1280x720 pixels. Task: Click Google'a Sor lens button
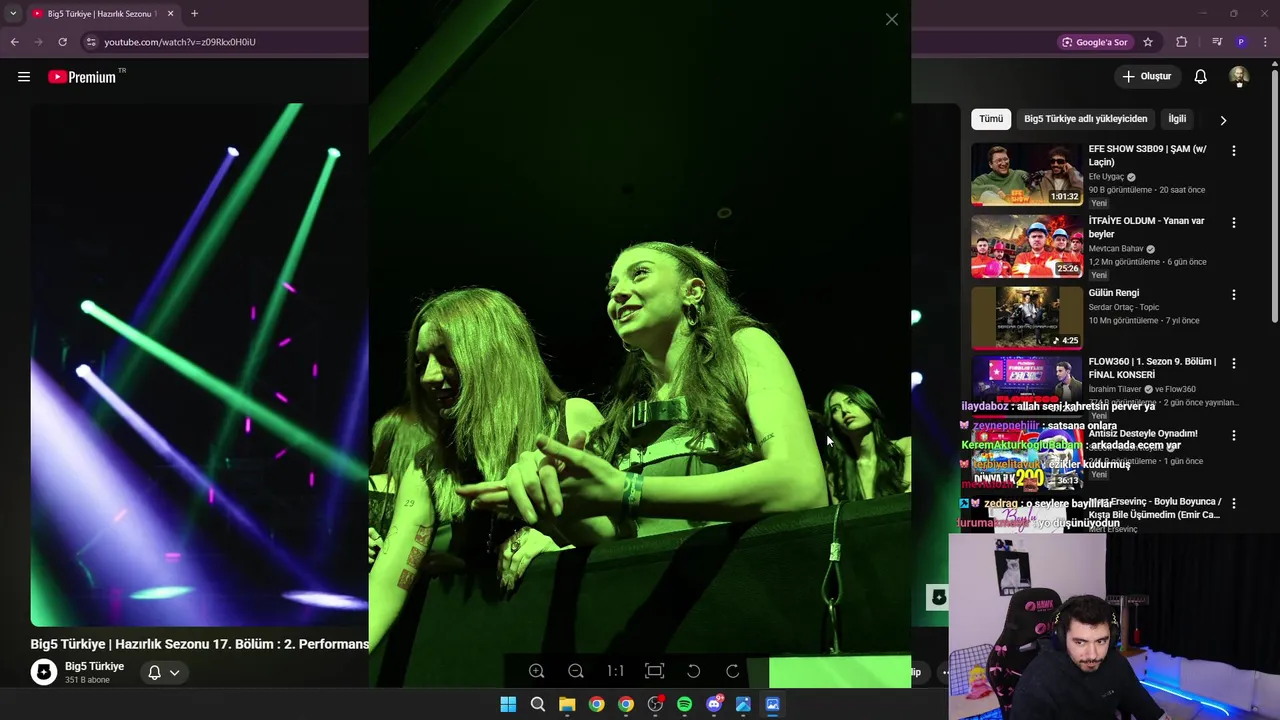coord(1095,42)
